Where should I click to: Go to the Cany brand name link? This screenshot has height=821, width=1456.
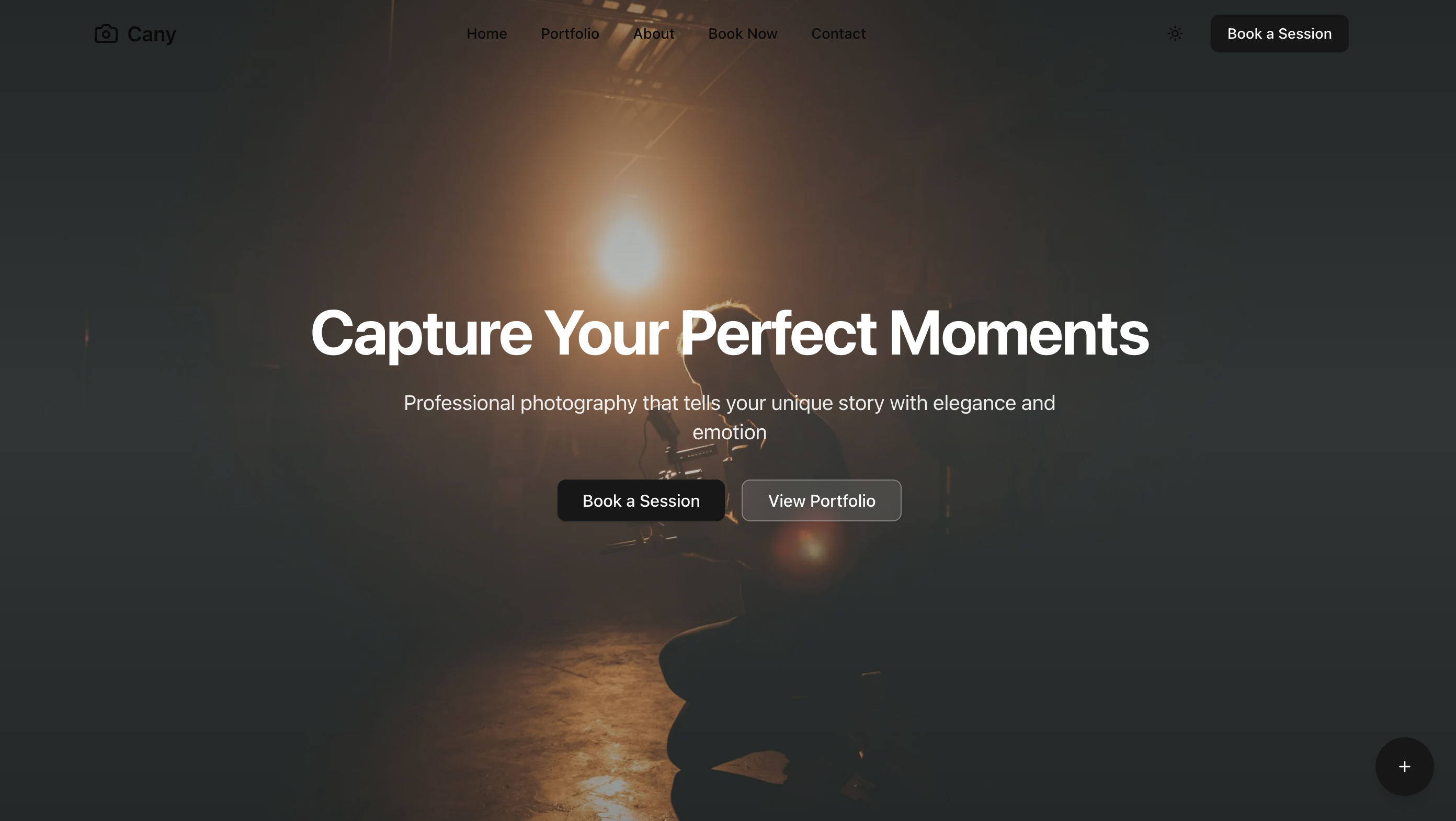click(152, 34)
